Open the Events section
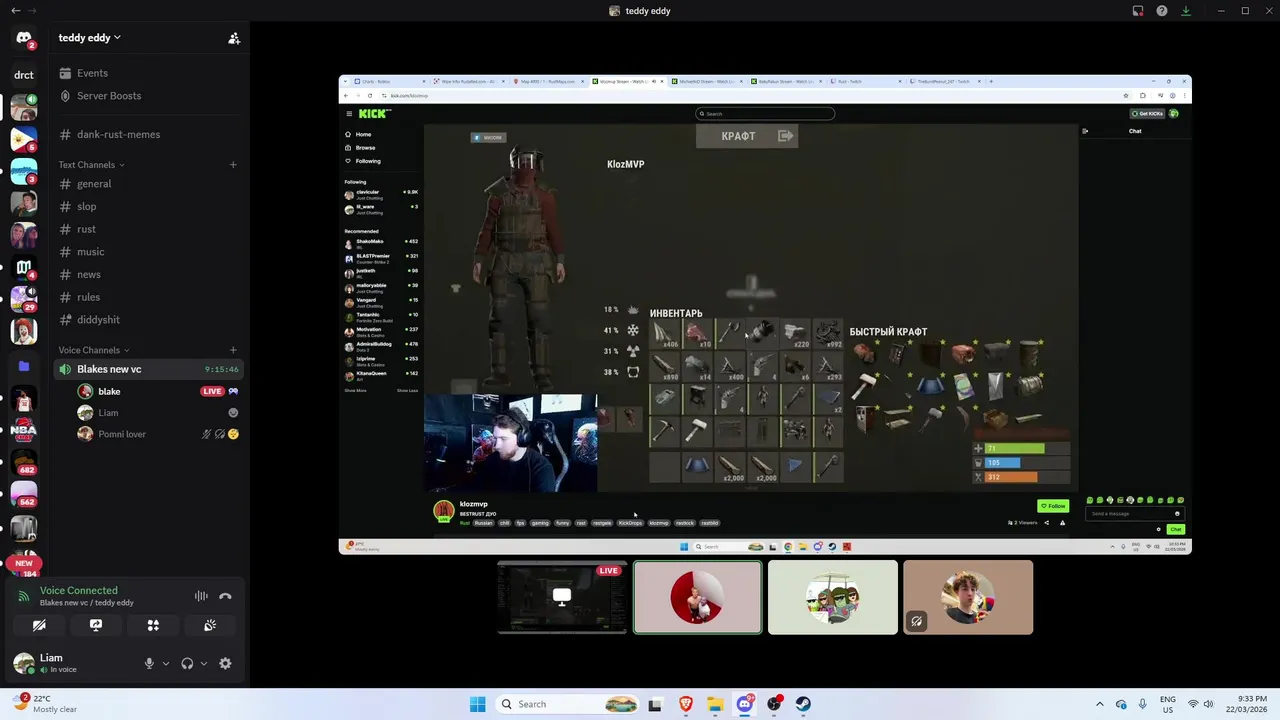Viewport: 1280px width, 720px height. click(x=148, y=73)
